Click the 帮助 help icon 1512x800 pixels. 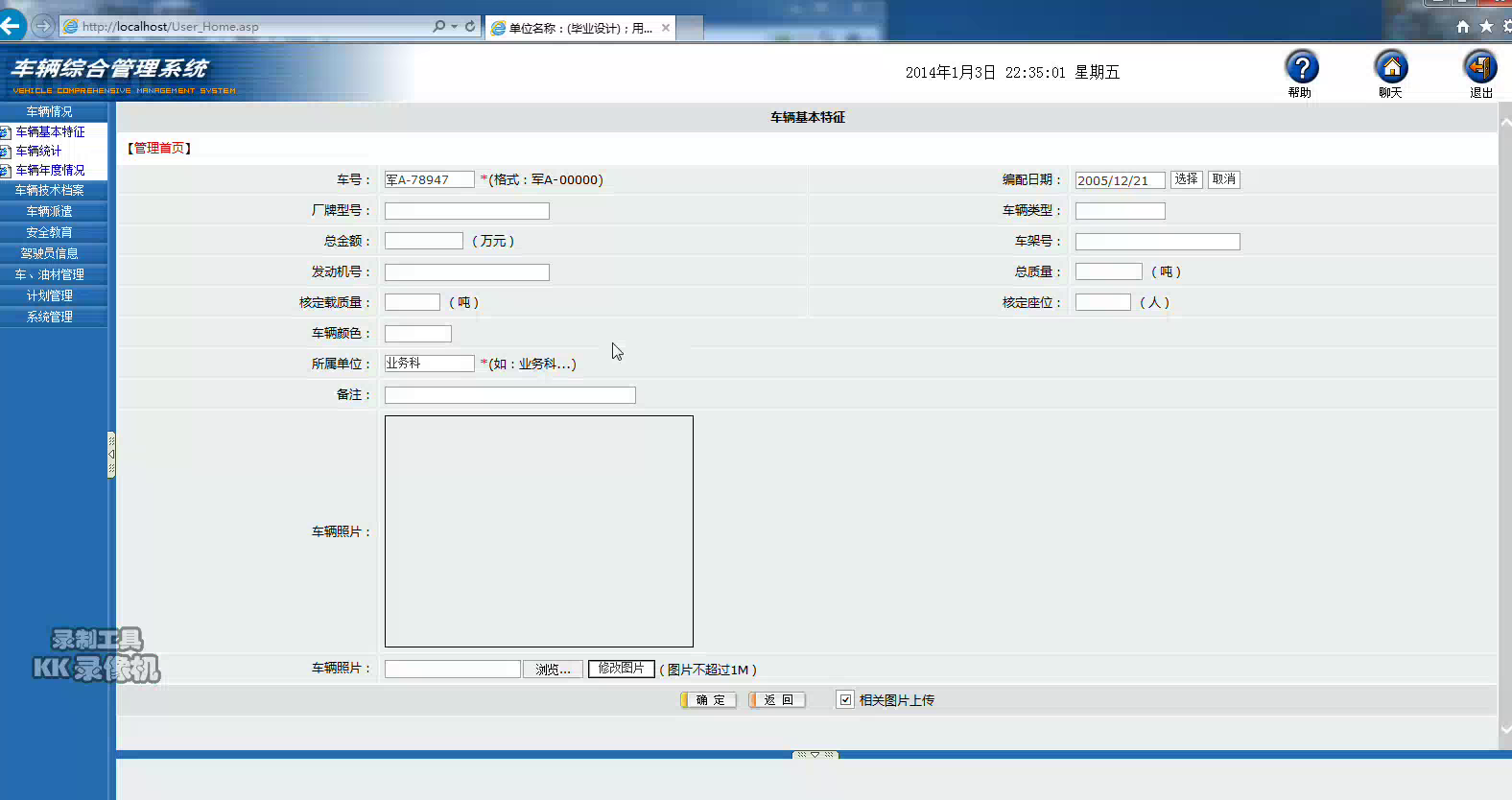pos(1301,68)
